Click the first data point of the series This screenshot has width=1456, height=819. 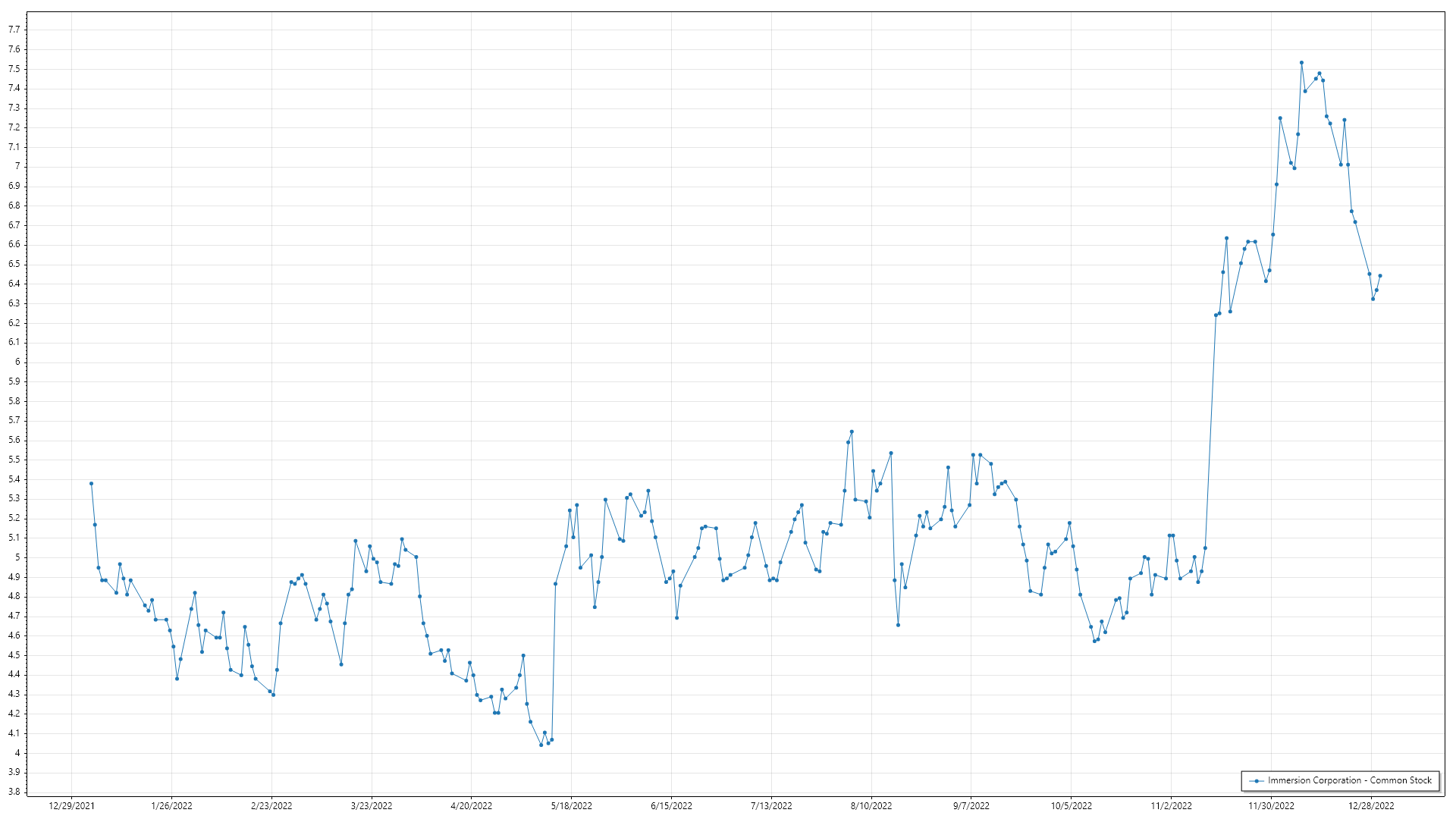[x=91, y=483]
